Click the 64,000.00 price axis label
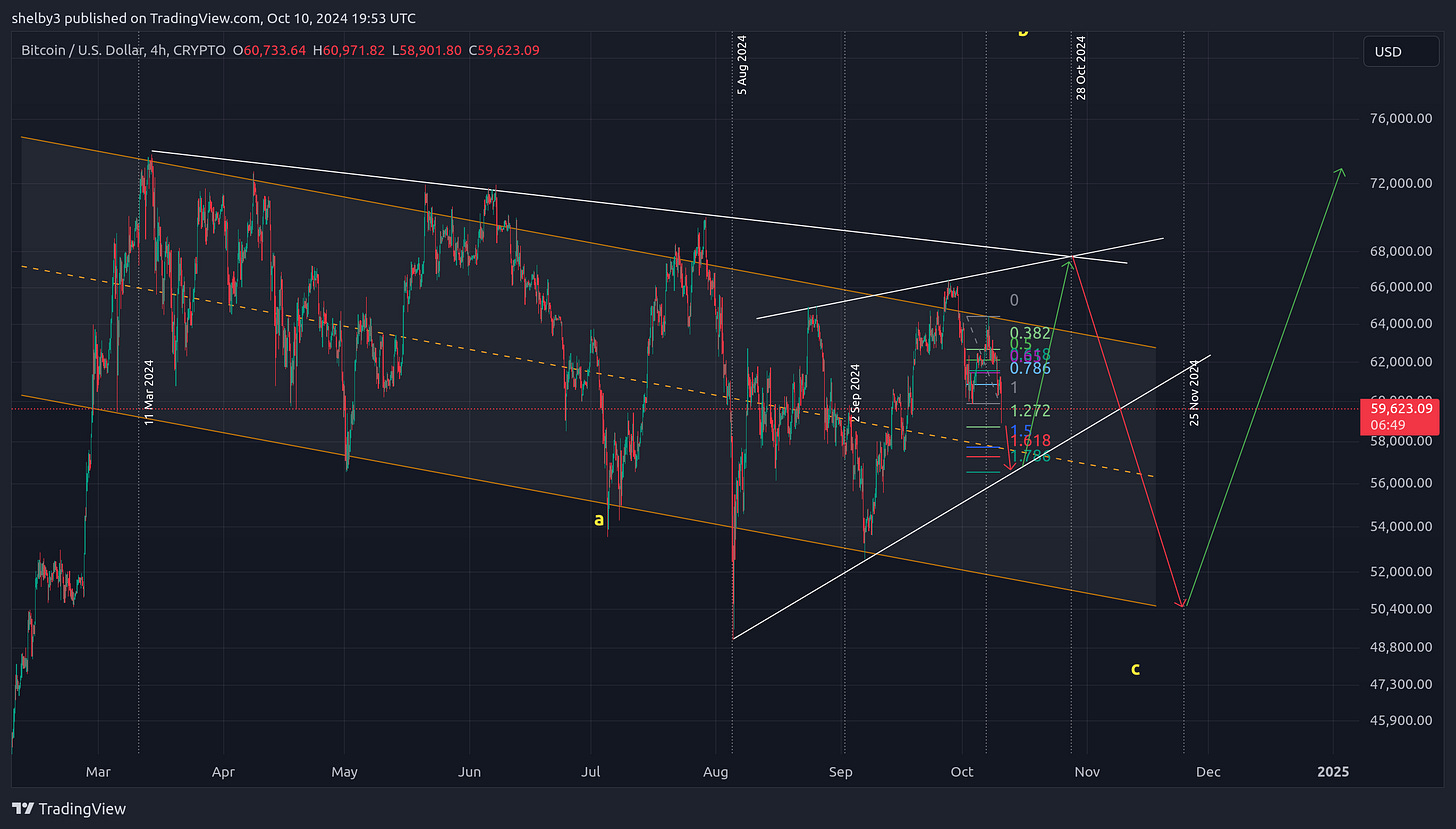This screenshot has width=1456, height=829. tap(1400, 324)
